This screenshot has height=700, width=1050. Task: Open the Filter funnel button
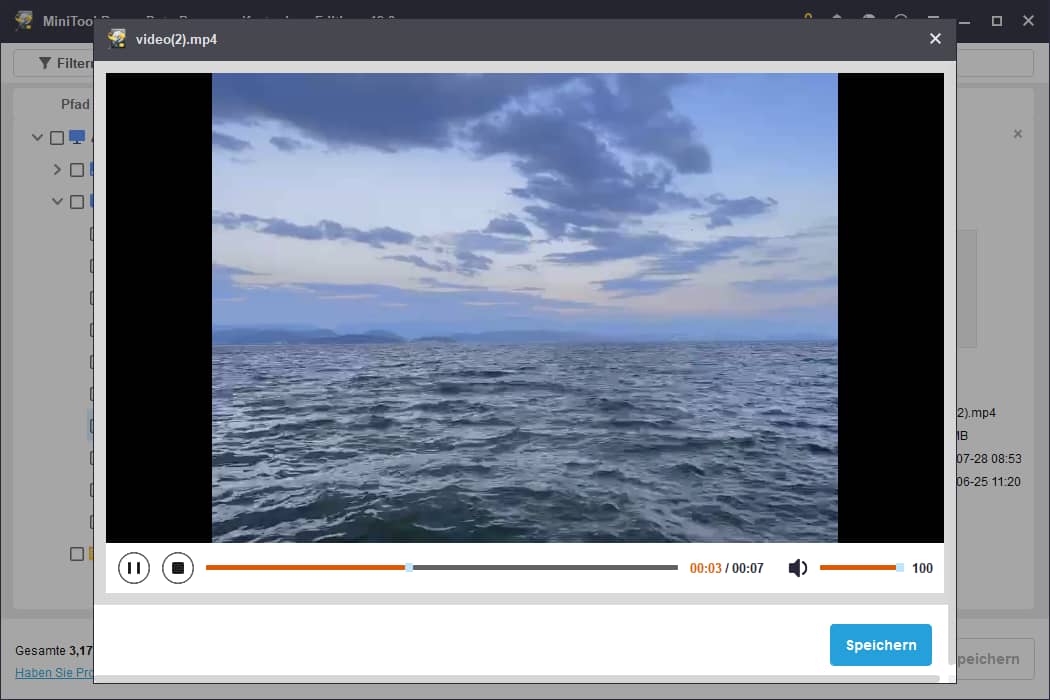point(55,63)
